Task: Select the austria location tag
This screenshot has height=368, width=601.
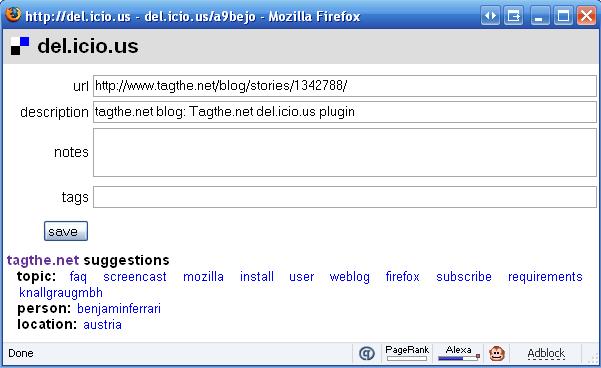Action: pyautogui.click(x=102, y=325)
